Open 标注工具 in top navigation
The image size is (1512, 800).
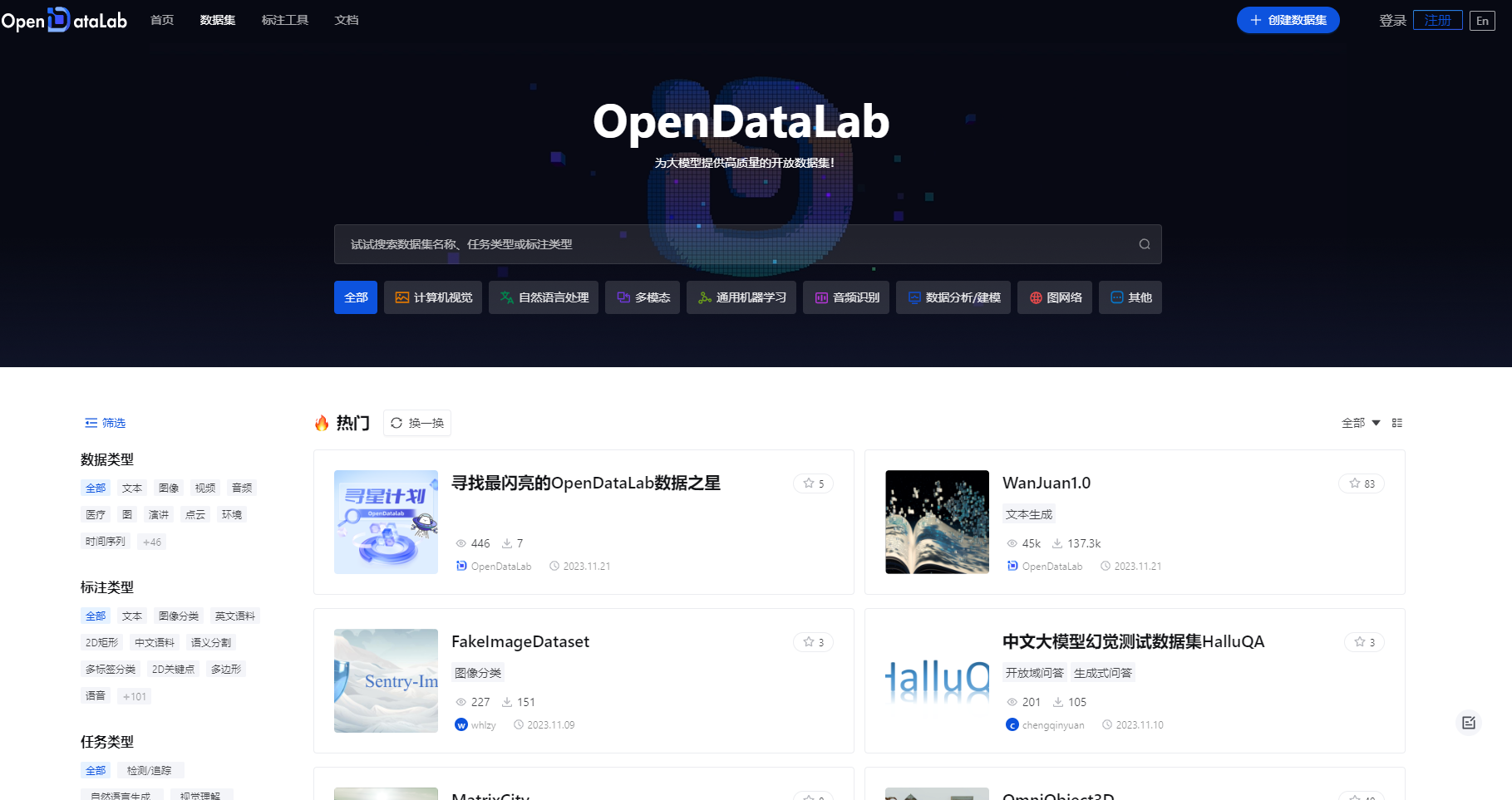coord(285,20)
